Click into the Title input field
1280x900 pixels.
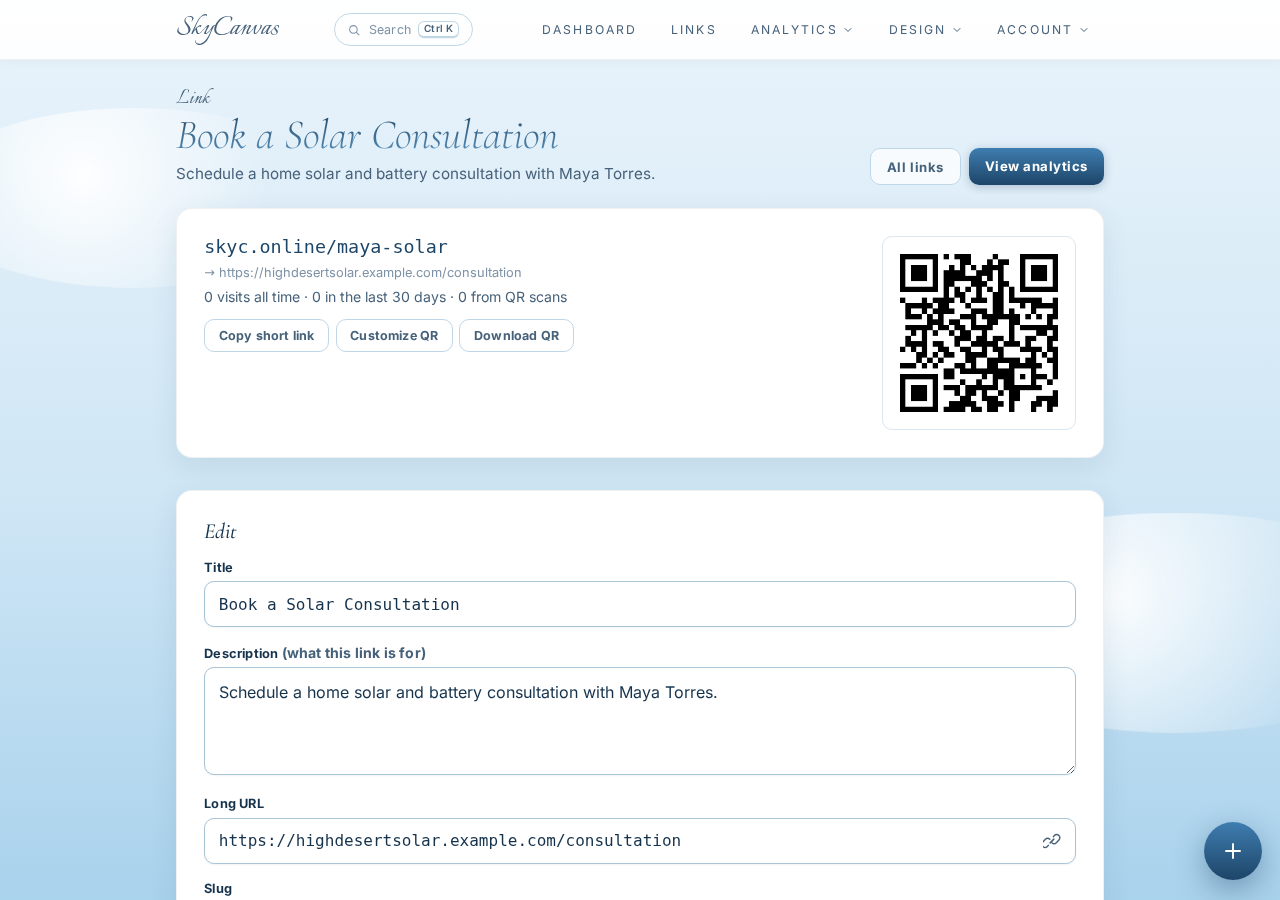640,604
